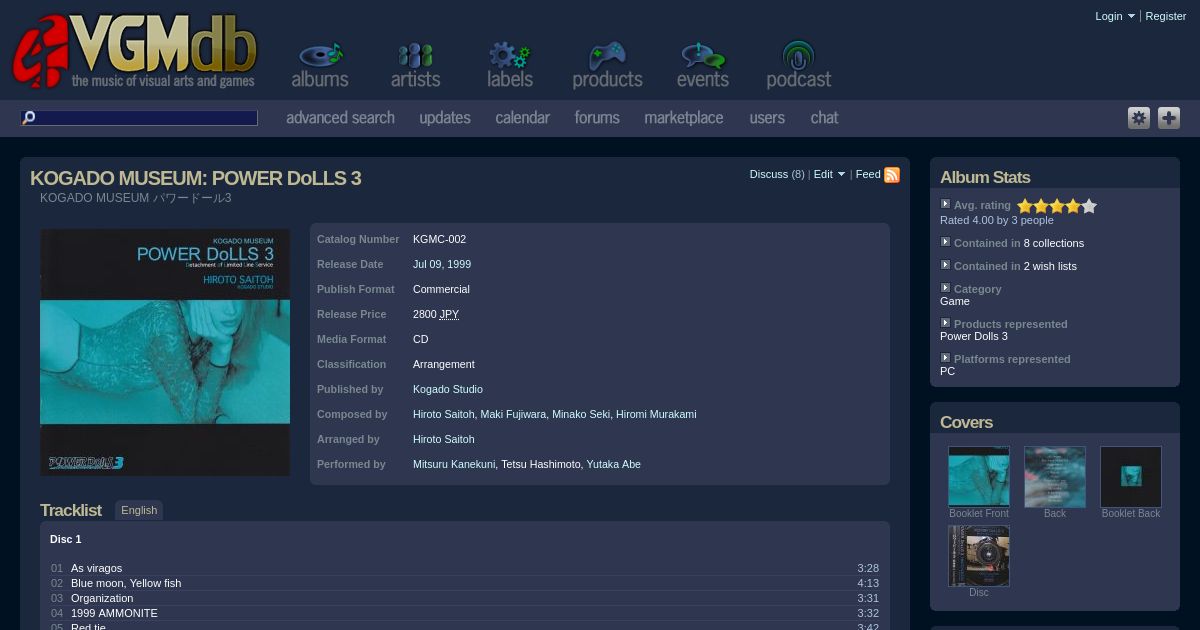Select track 'As viragos'
This screenshot has width=1200, height=630.
click(97, 568)
